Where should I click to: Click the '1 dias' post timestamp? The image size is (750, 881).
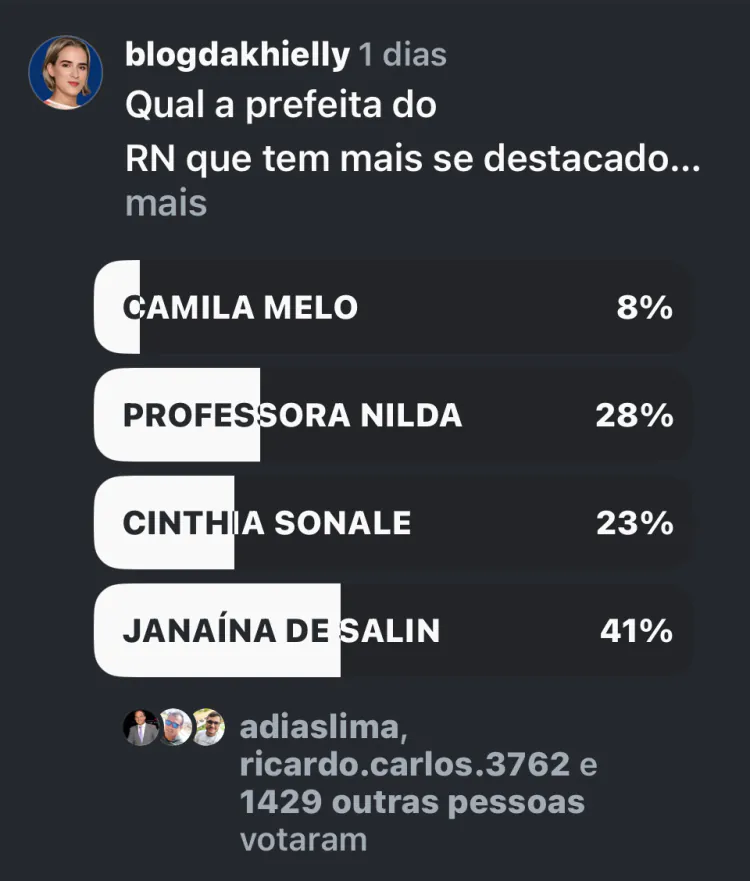[x=403, y=55]
